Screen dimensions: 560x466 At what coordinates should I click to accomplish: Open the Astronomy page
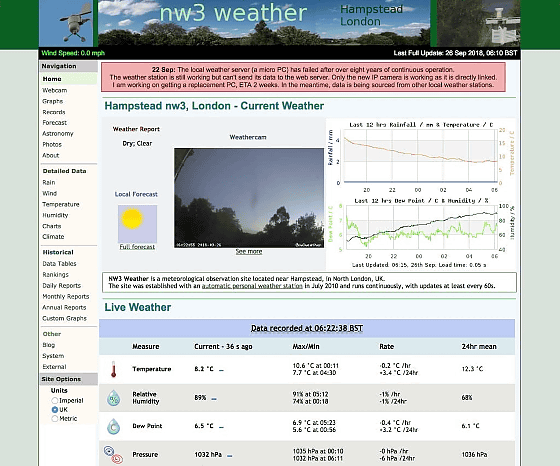(x=58, y=134)
